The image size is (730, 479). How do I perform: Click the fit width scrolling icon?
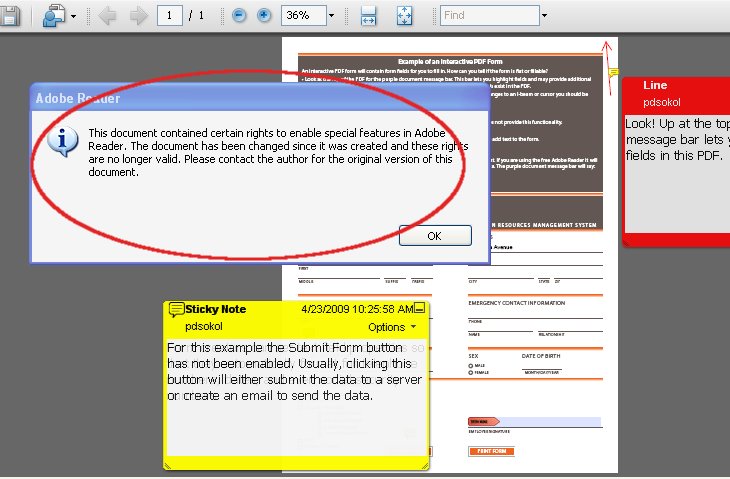(x=368, y=15)
